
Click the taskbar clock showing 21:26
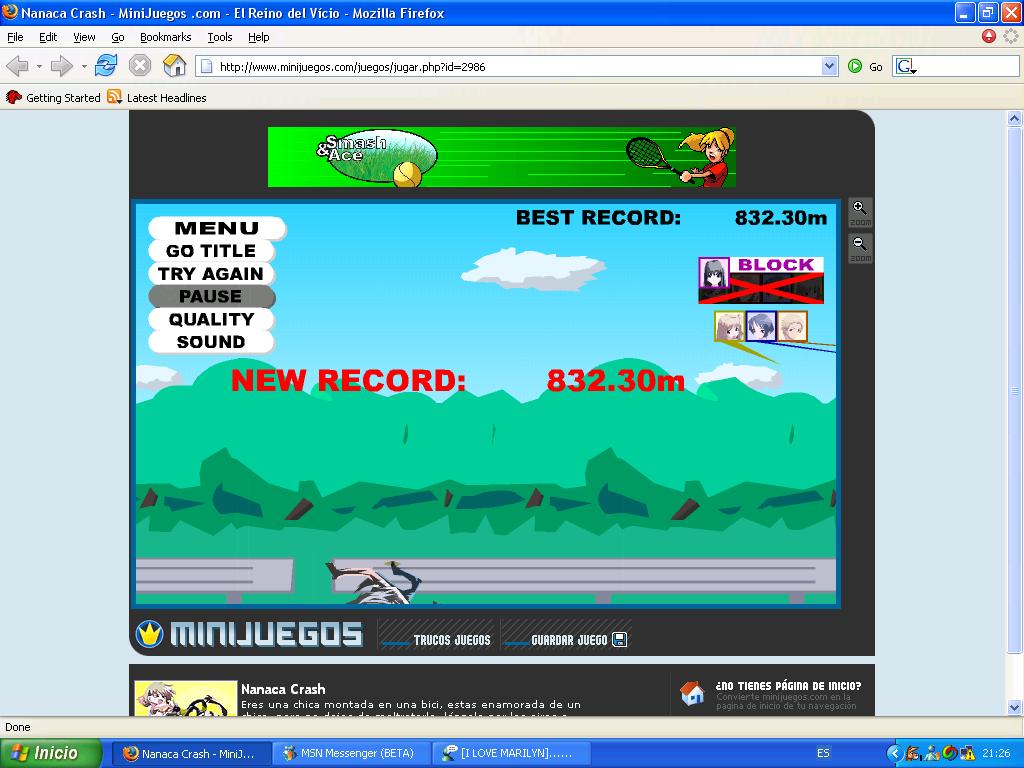tap(996, 753)
